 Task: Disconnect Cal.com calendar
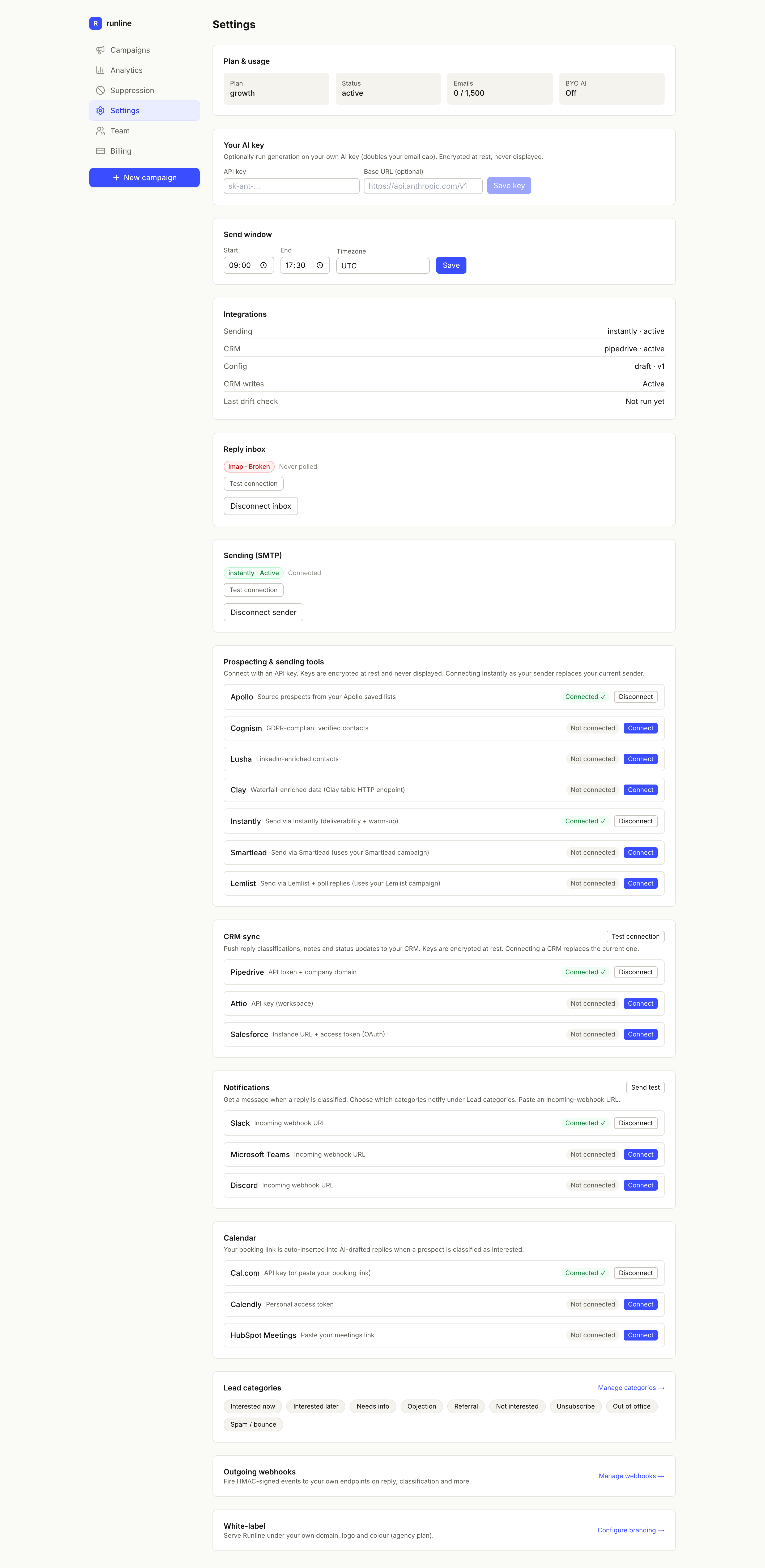[635, 1273]
